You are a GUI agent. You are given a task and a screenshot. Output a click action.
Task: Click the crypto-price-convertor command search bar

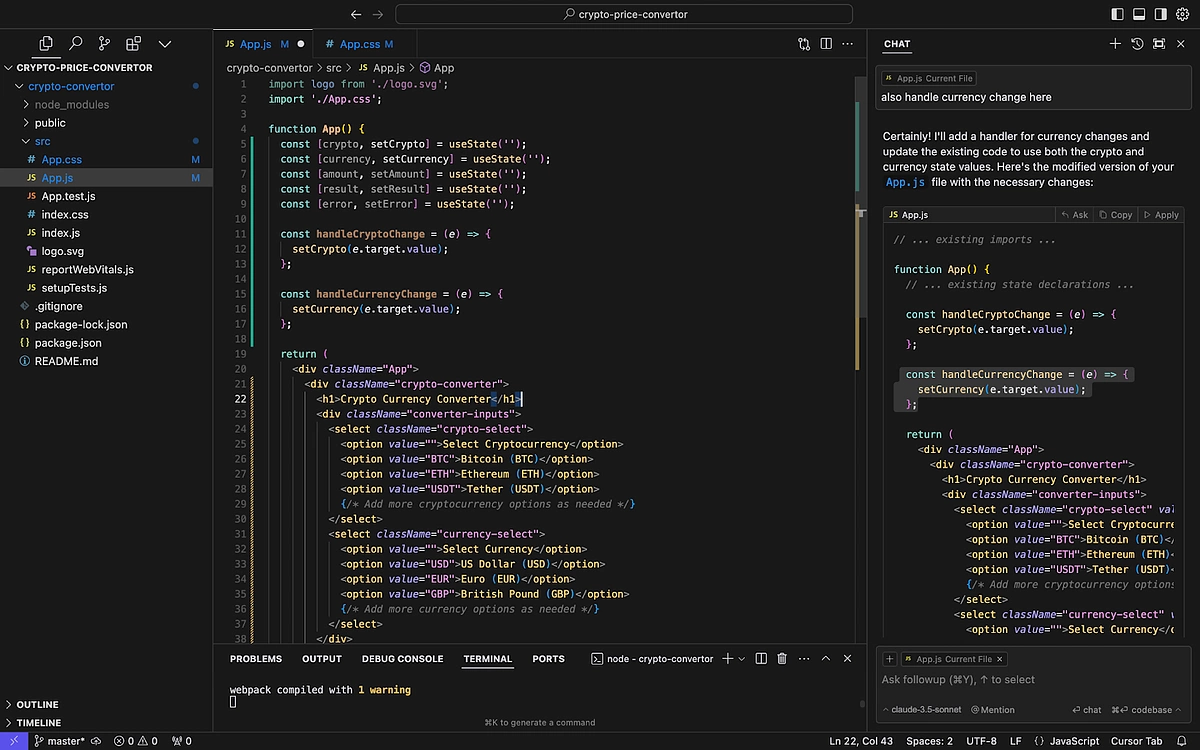click(x=624, y=14)
